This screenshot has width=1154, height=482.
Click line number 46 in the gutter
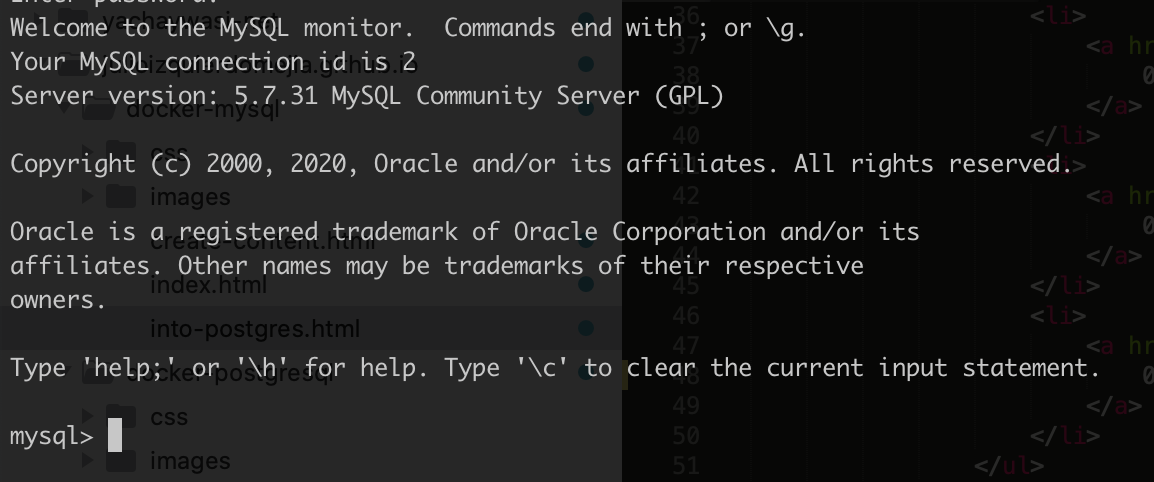tap(685, 316)
